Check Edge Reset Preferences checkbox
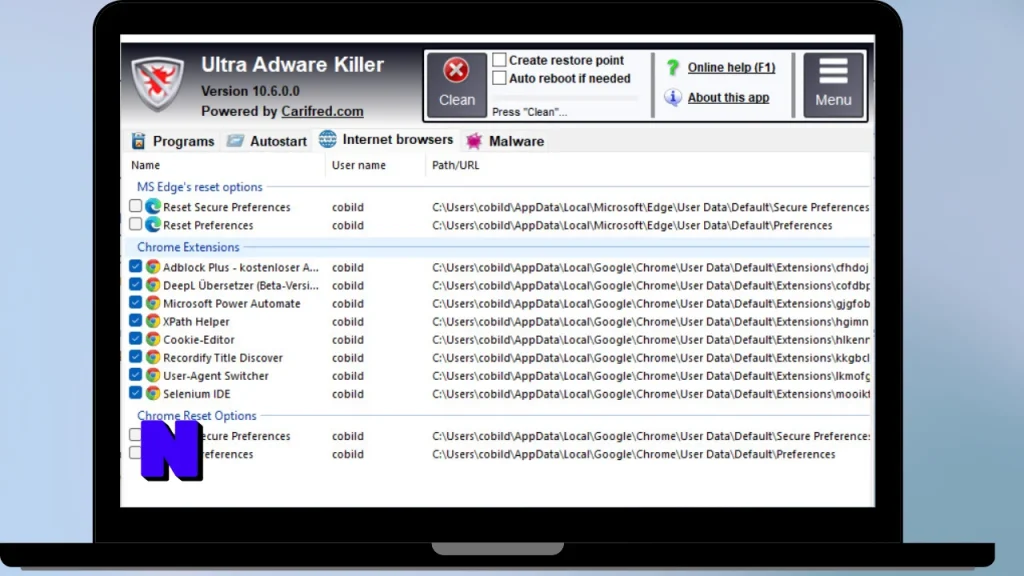This screenshot has width=1024, height=576. click(135, 224)
